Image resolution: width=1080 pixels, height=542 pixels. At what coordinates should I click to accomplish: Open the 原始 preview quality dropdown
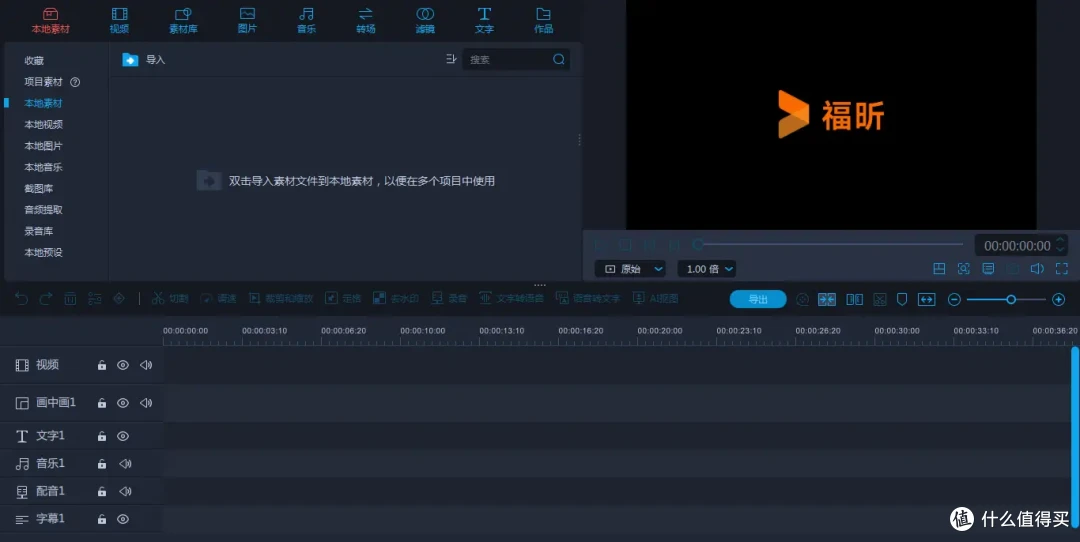point(630,269)
